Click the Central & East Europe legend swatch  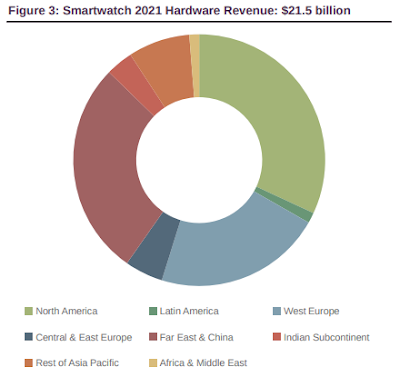(29, 337)
